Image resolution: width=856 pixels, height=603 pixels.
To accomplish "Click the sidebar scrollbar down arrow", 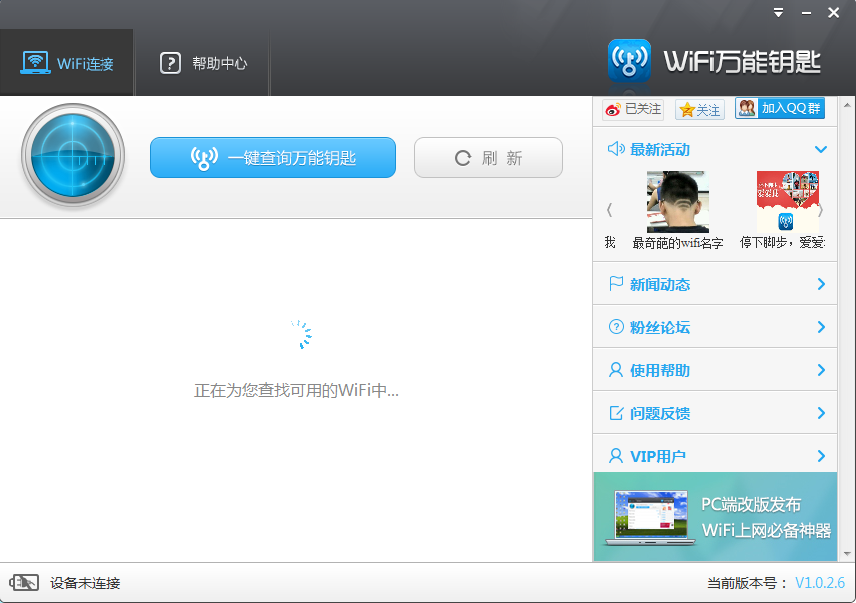I will [x=847, y=554].
